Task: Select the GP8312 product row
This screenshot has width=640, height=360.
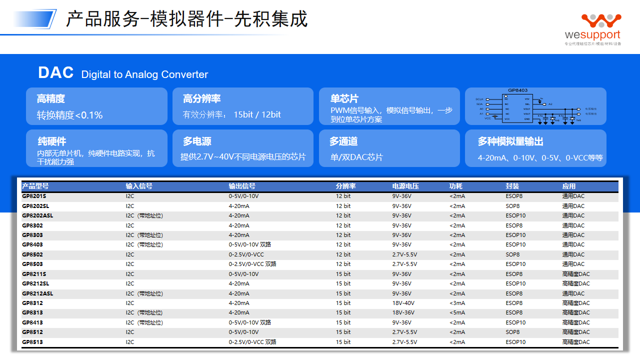Action: 320,303
